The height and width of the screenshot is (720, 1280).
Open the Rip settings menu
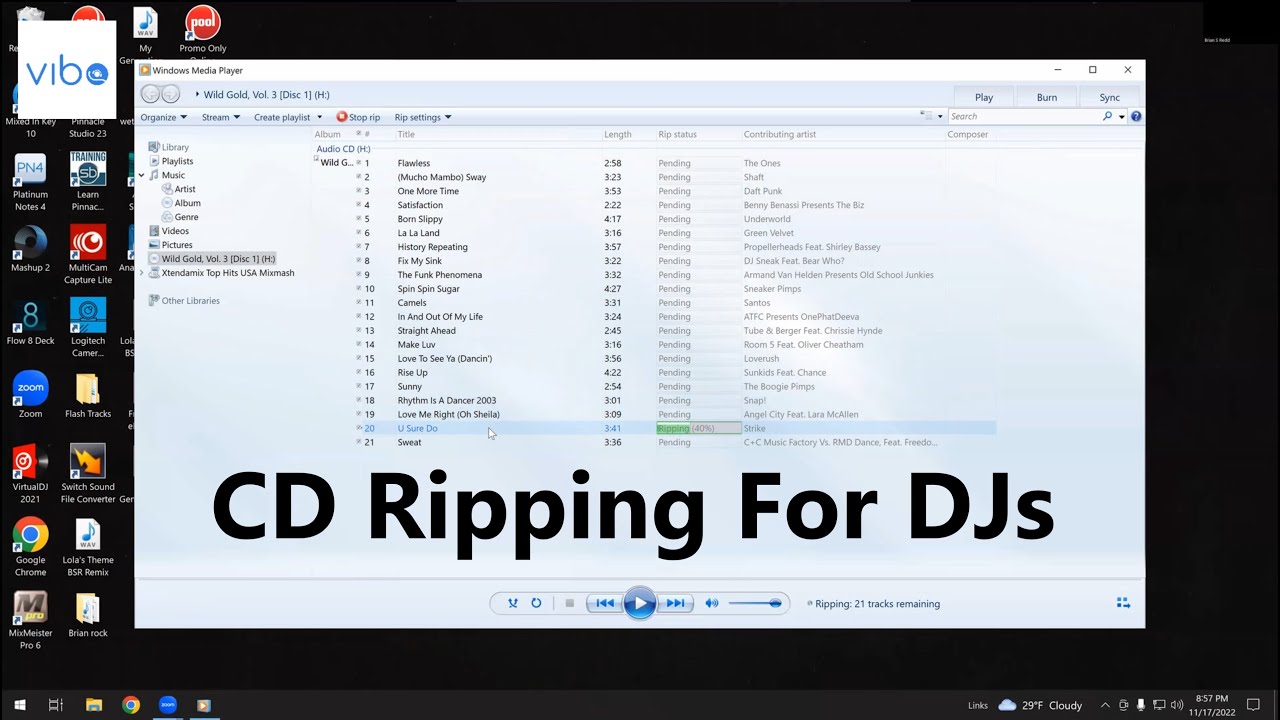(423, 117)
